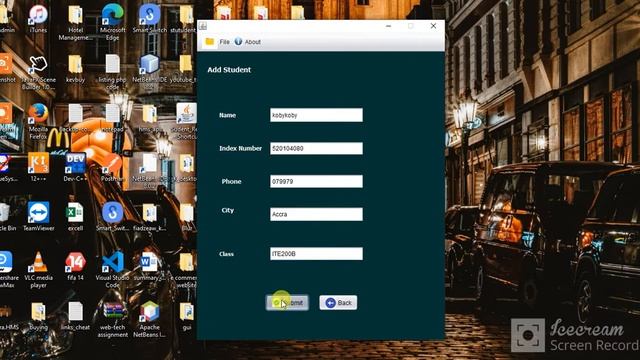Viewport: 640px width, 360px height.
Task: Click the Phone label text
Action: (x=231, y=181)
